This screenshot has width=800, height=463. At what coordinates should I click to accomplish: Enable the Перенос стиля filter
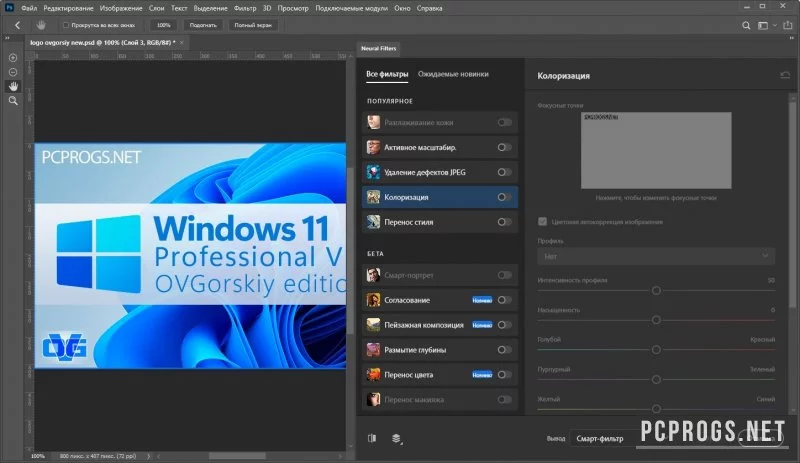point(505,222)
